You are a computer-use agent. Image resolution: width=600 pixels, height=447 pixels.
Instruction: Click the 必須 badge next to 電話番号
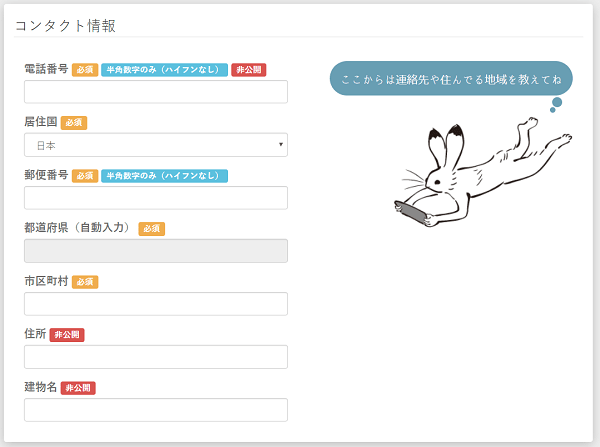click(85, 70)
